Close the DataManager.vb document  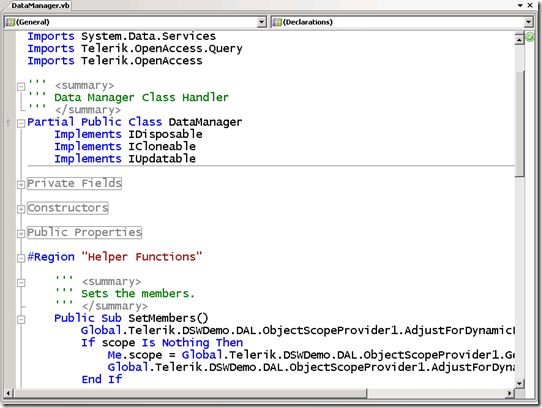[x=530, y=6]
